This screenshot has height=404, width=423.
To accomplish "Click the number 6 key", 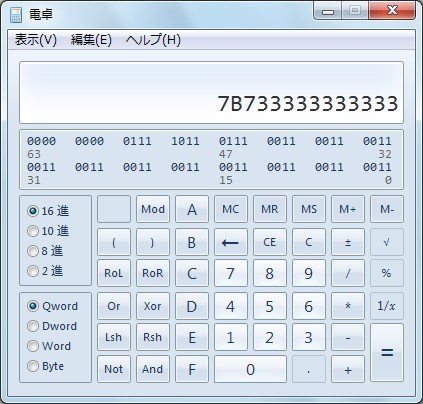I will click(x=309, y=306).
